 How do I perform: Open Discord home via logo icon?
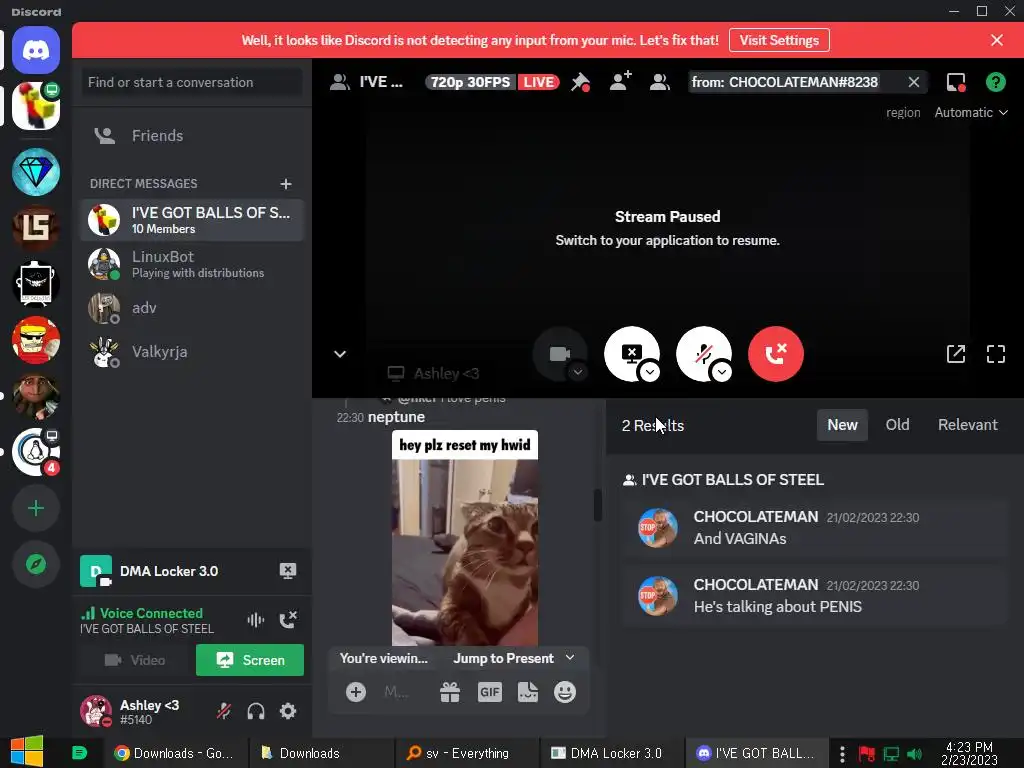coord(36,50)
